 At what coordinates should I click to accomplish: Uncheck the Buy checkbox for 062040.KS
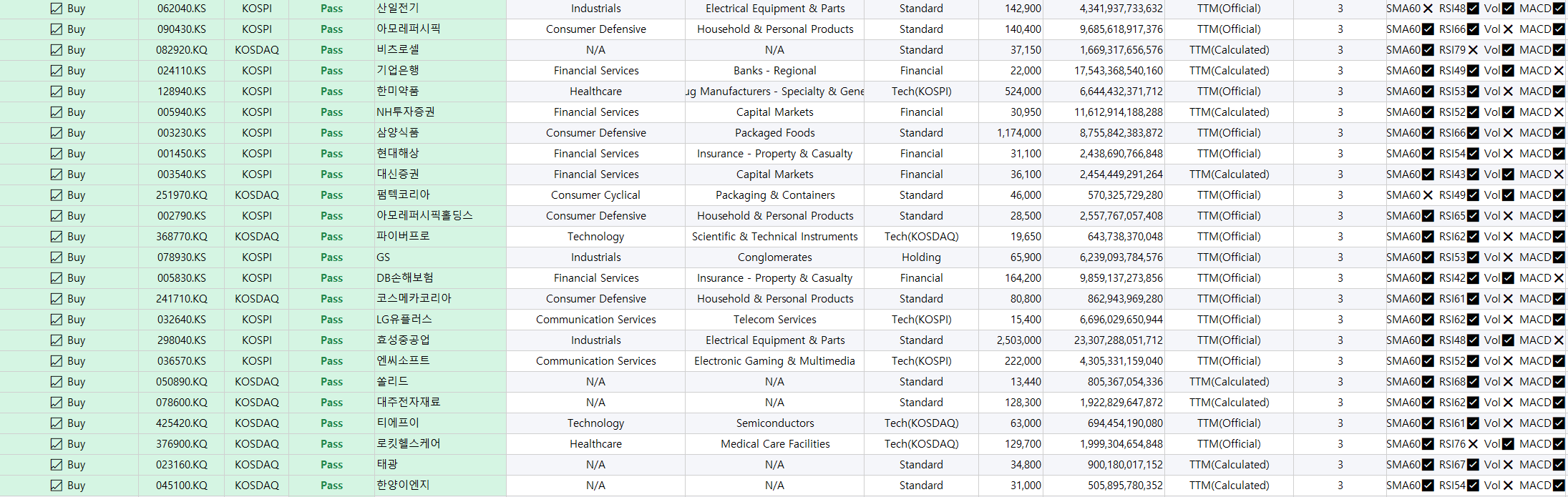pyautogui.click(x=57, y=9)
